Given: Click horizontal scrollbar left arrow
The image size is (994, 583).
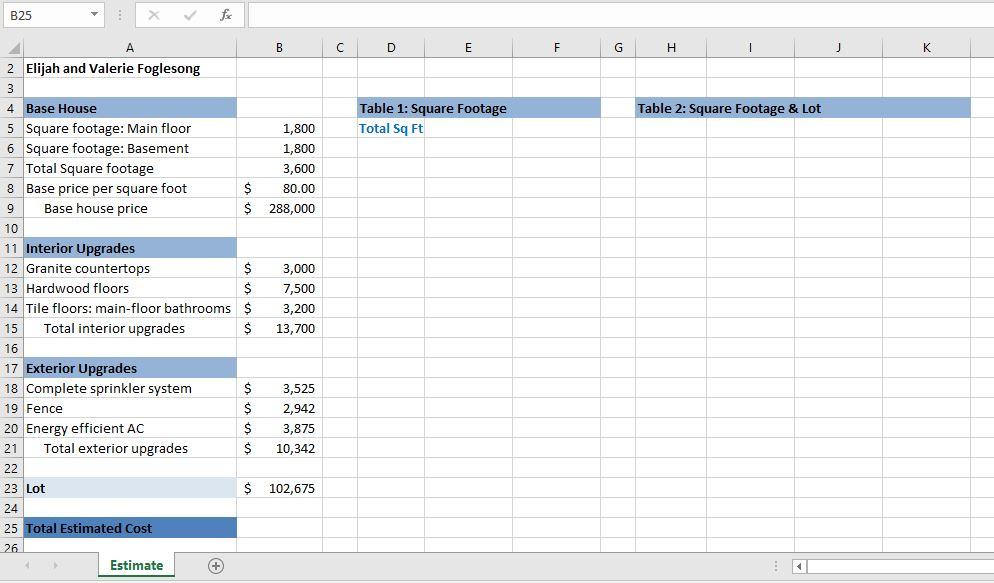Looking at the screenshot, I should (x=799, y=566).
